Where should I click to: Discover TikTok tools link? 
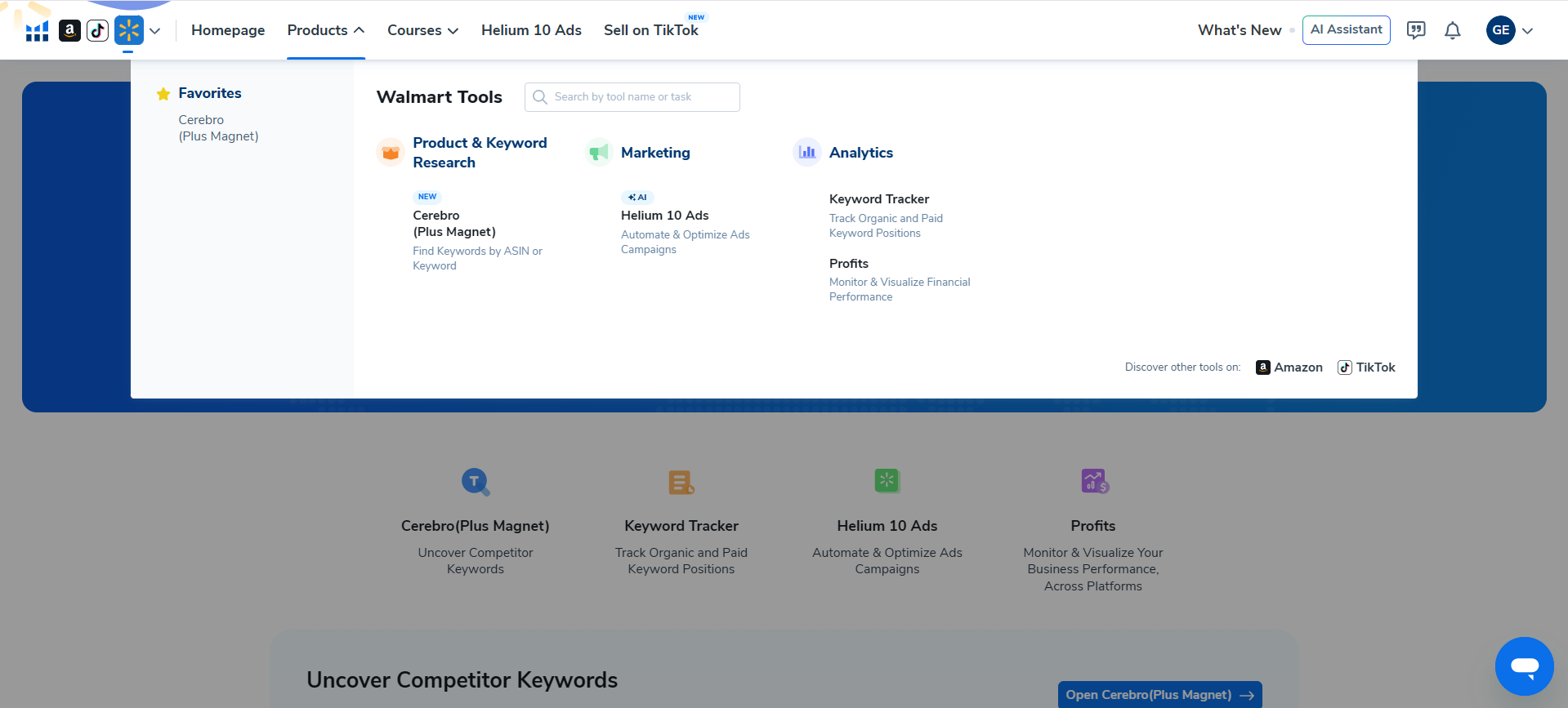point(1366,367)
